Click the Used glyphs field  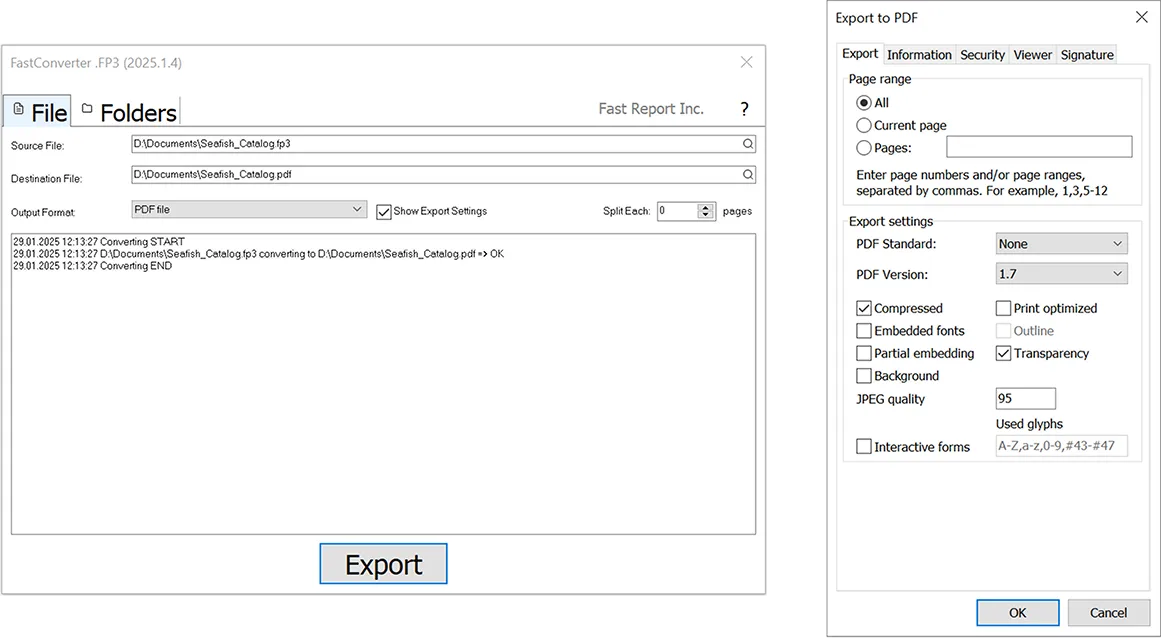click(x=1061, y=446)
